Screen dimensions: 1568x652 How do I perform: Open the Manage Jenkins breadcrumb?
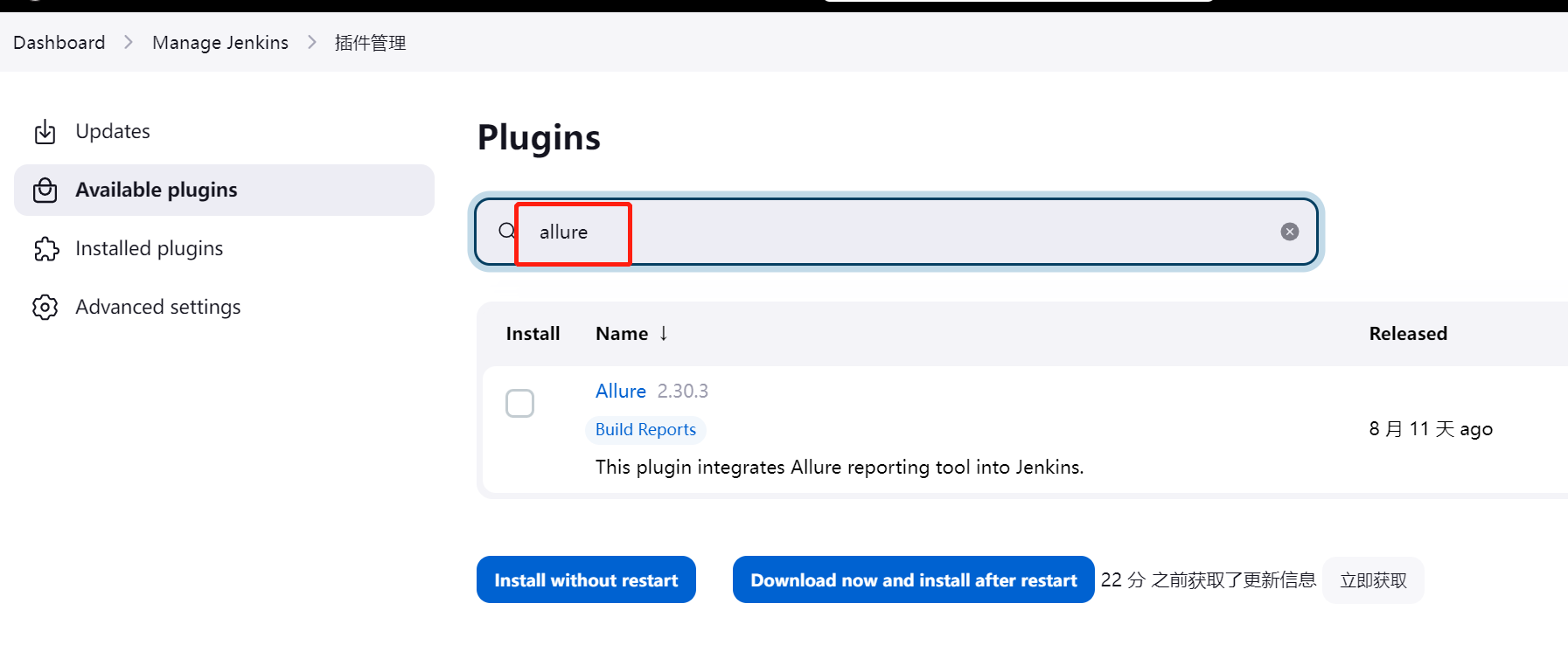(220, 43)
